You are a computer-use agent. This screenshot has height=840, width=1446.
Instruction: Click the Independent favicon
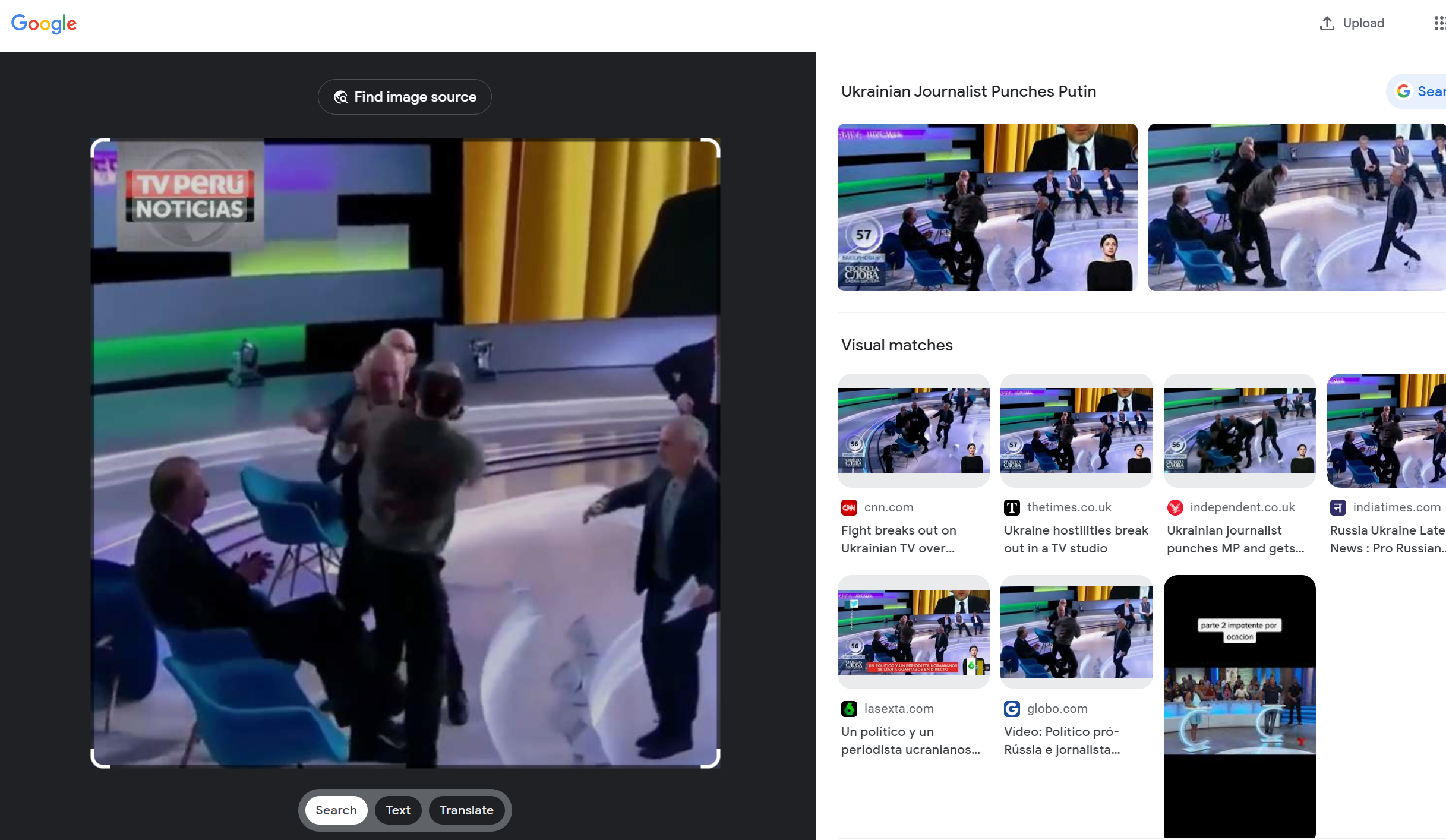click(x=1175, y=507)
